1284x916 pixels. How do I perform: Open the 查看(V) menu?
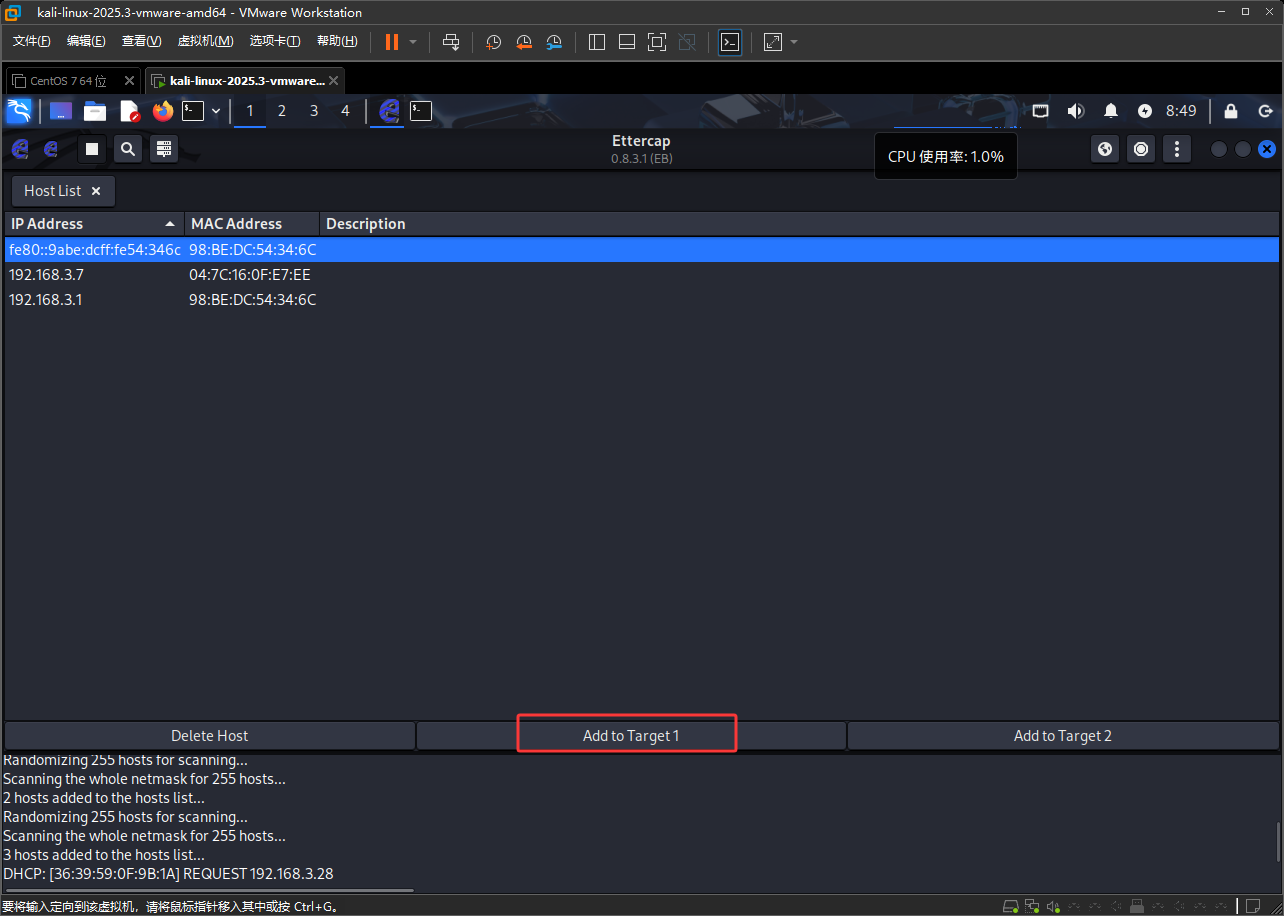tap(141, 41)
